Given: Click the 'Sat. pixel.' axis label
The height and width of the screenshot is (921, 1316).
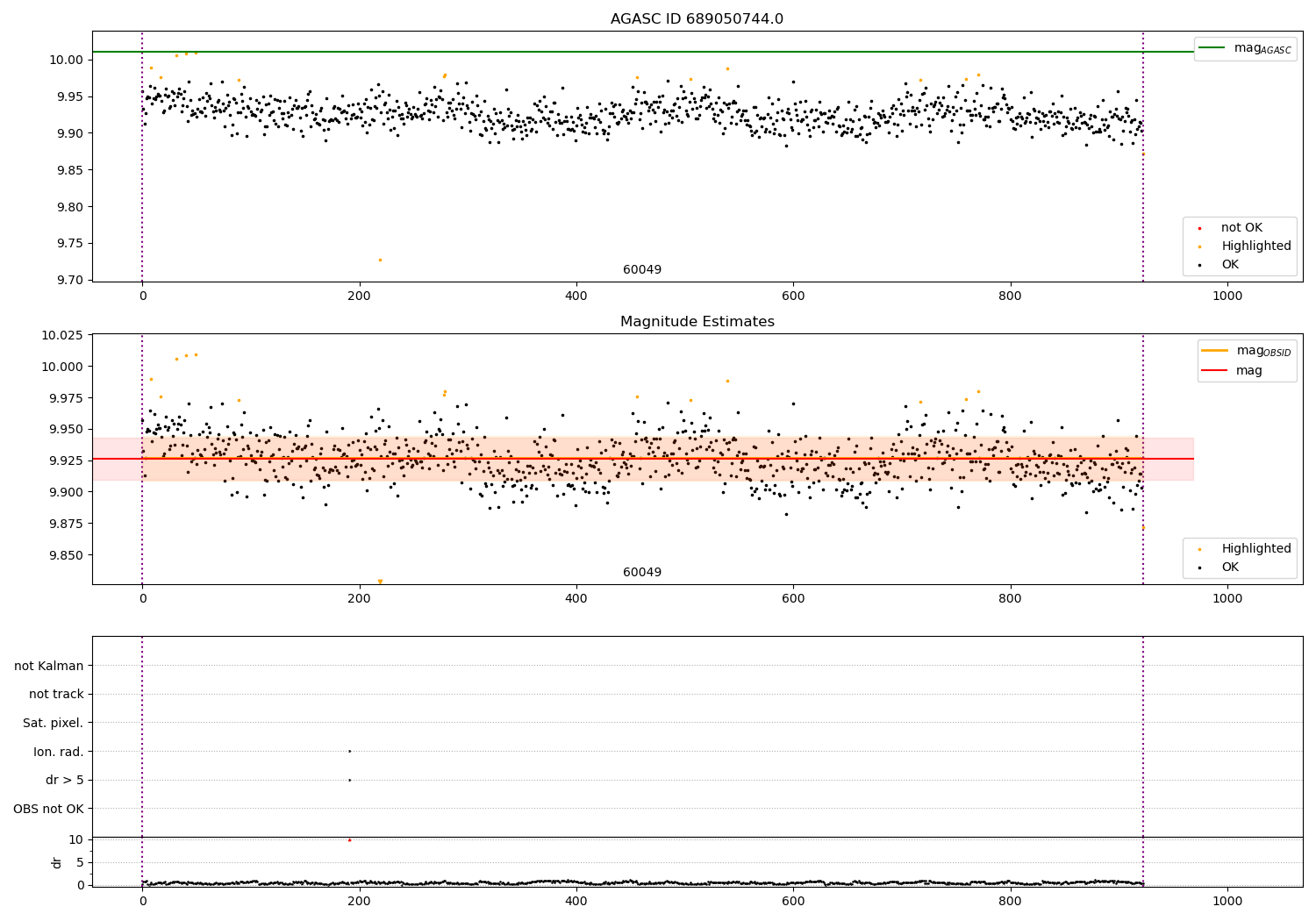Looking at the screenshot, I should pos(54,723).
